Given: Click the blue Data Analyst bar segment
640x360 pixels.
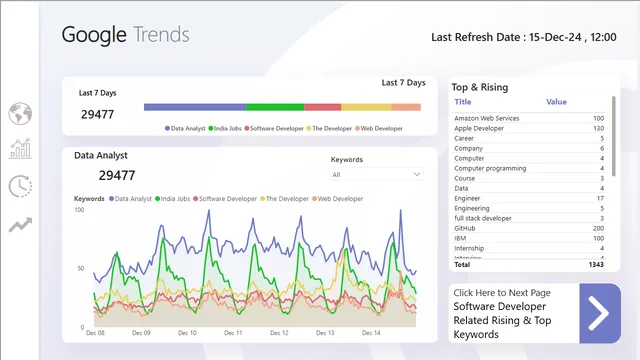Looking at the screenshot, I should 195,107.
